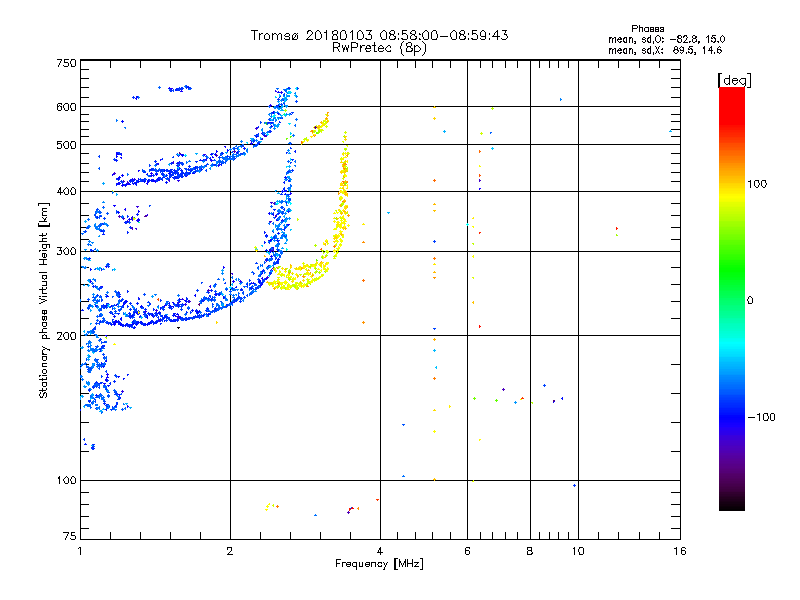This screenshot has height=600, width=800.
Task: Select the 'mean, sd,O: -82.8, 15.0' line
Action: pyautogui.click(x=666, y=39)
